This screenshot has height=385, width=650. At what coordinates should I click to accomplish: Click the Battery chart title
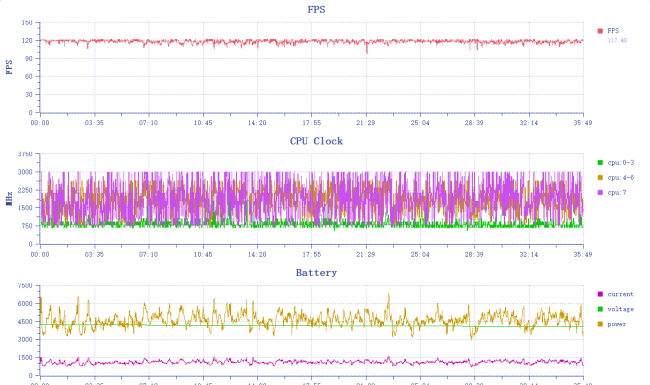click(x=316, y=273)
